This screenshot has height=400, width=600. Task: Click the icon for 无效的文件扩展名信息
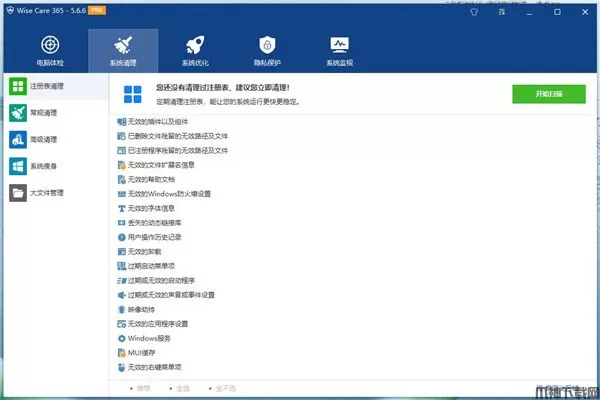click(x=121, y=165)
